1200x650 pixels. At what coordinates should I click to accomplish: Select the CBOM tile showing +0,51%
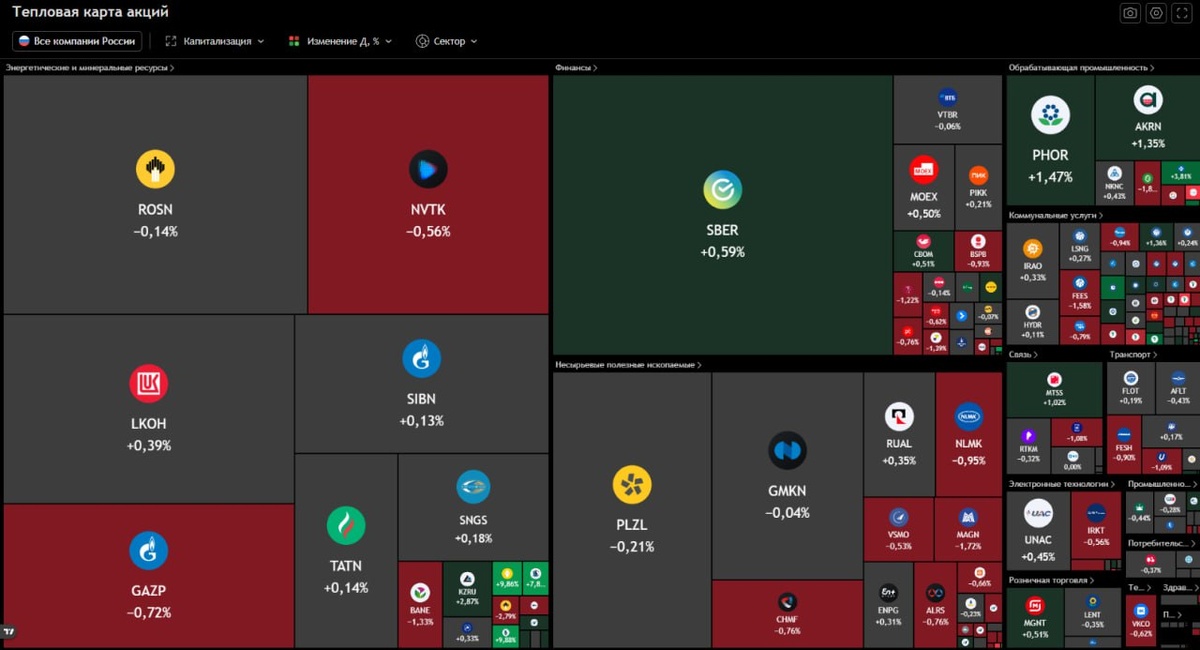tap(923, 251)
